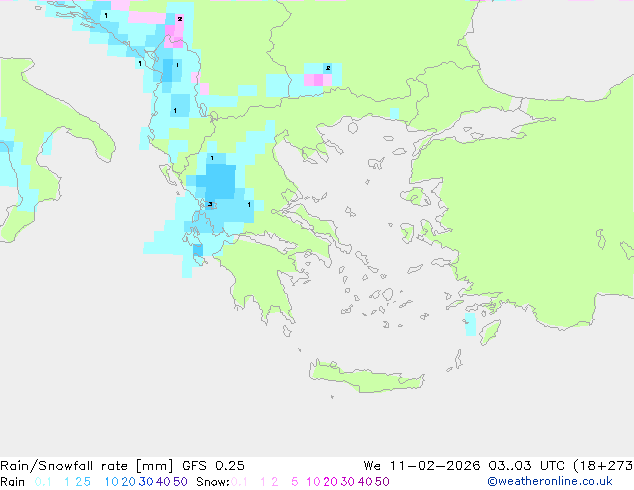Select snow legend value 0.1
Image resolution: width=634 pixels, height=490 pixels.
coord(239,482)
